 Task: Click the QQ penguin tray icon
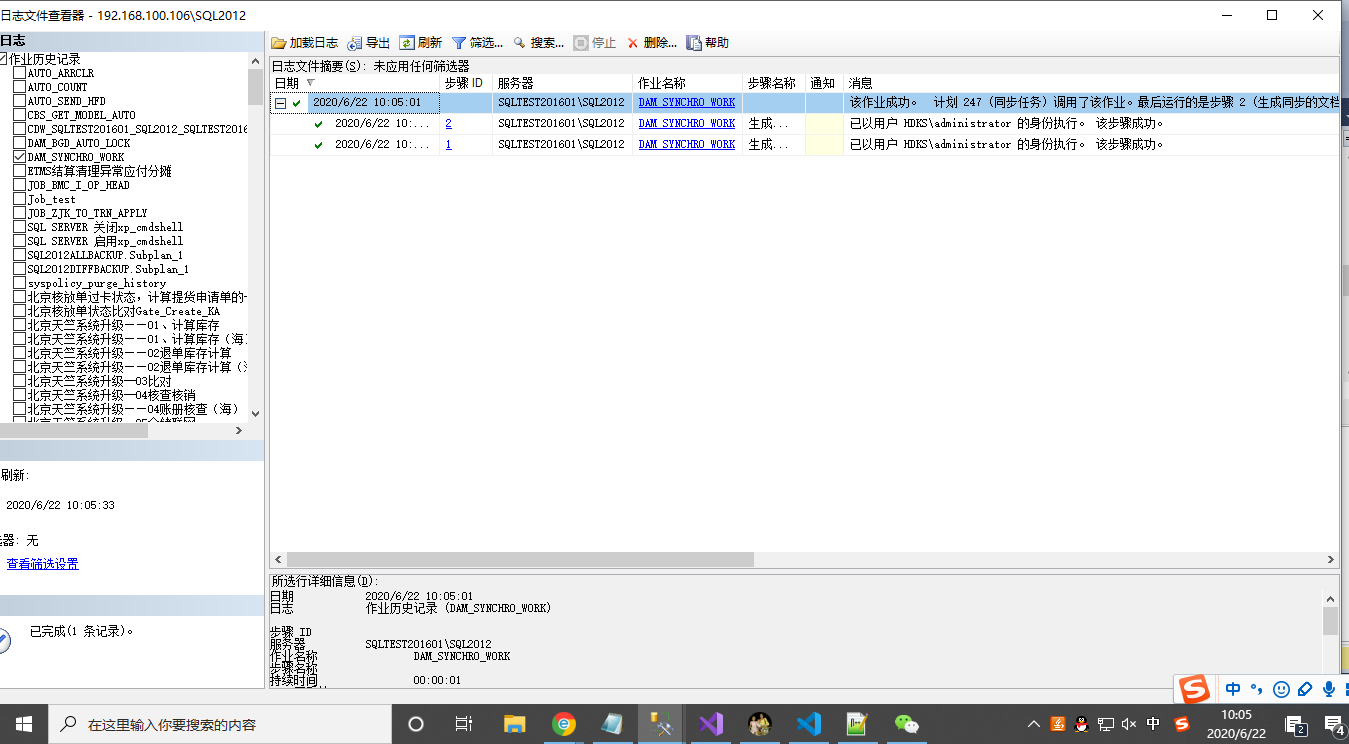[x=1081, y=724]
